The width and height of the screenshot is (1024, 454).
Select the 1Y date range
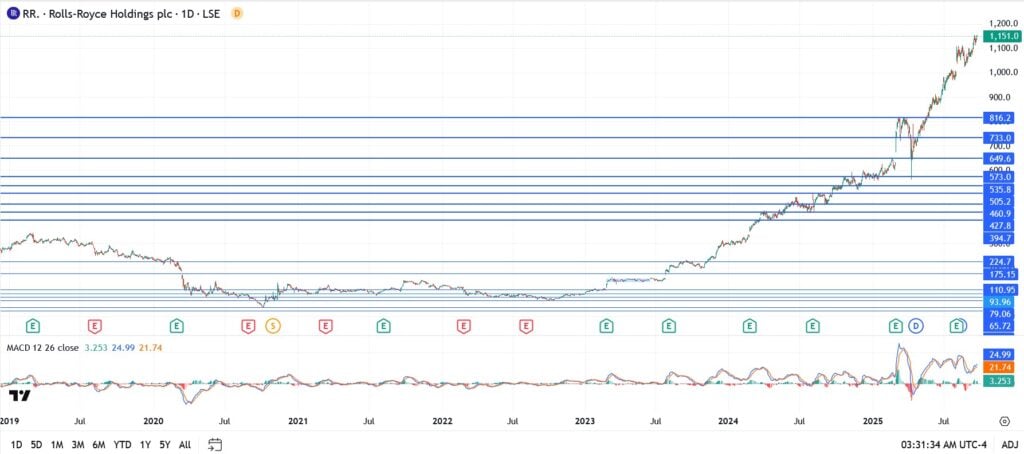[145, 445]
